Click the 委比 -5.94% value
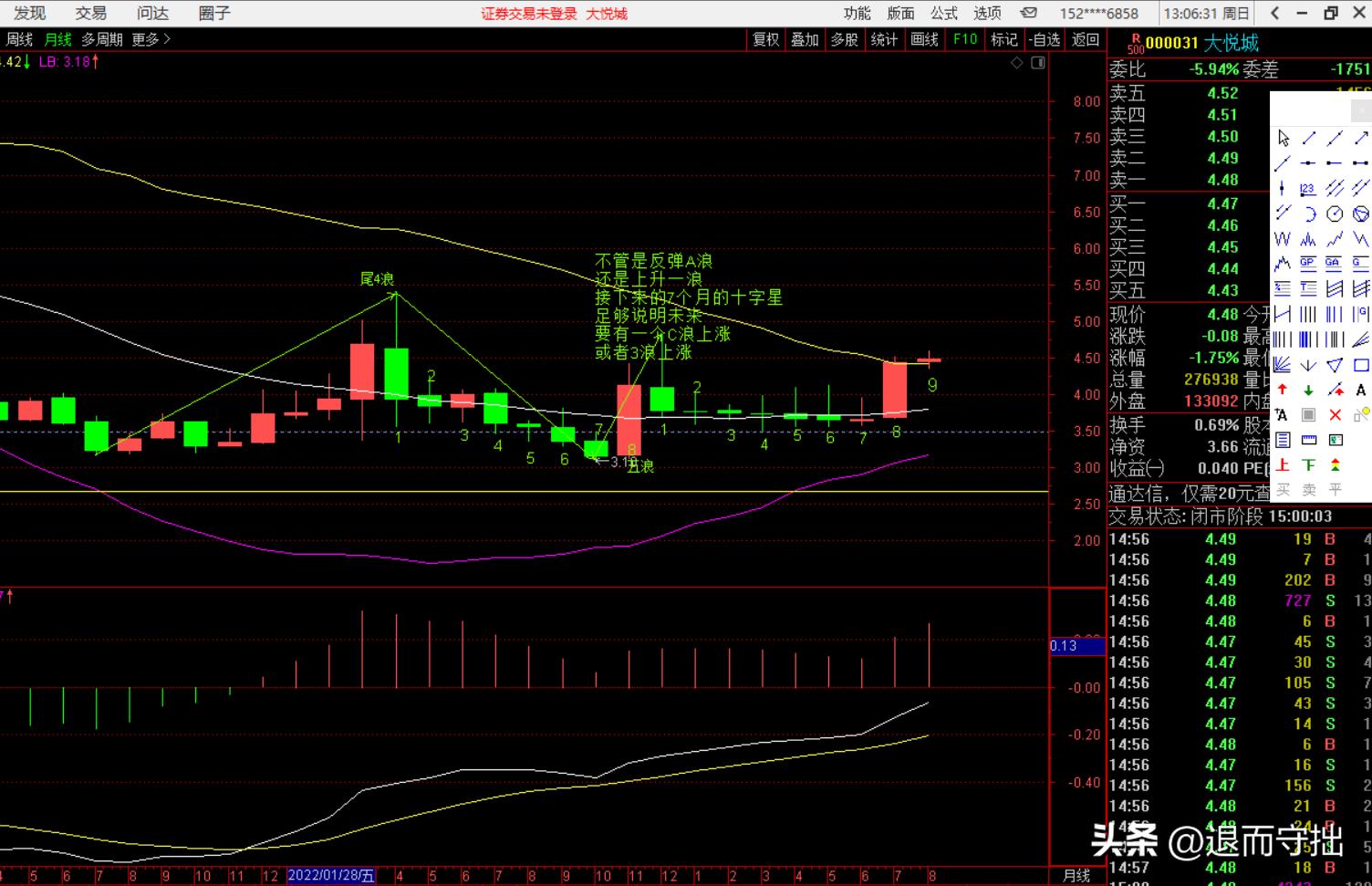The height and width of the screenshot is (886, 1372). point(1214,69)
